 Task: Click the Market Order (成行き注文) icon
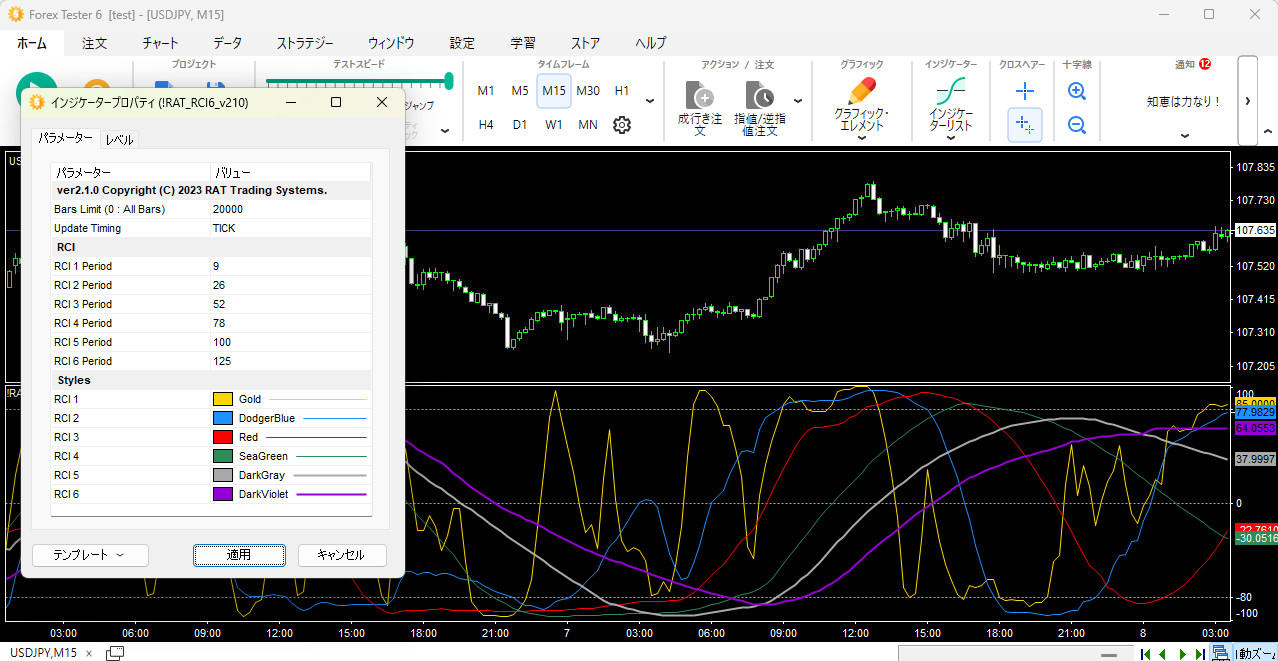coord(700,96)
